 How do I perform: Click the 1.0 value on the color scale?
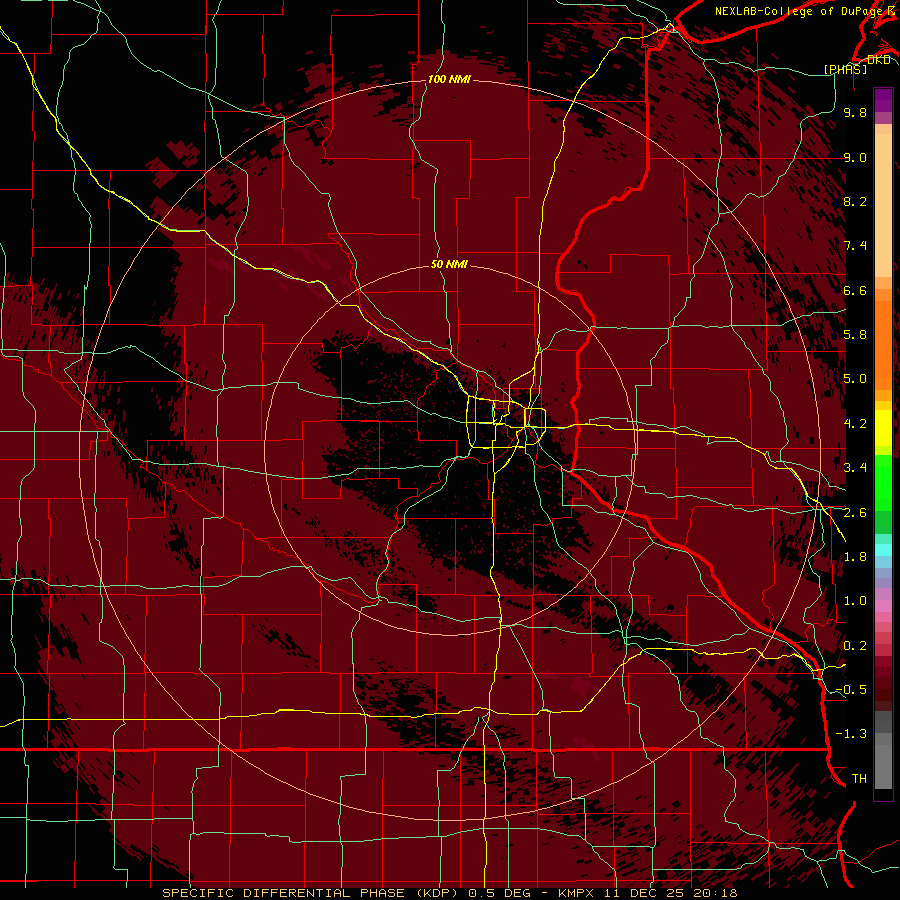point(855,602)
